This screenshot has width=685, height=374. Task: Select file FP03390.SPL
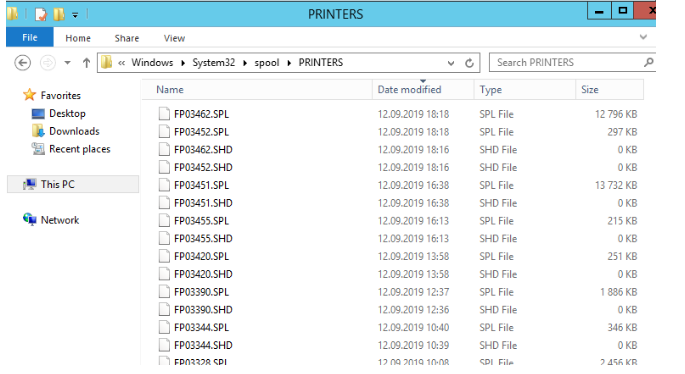201,292
